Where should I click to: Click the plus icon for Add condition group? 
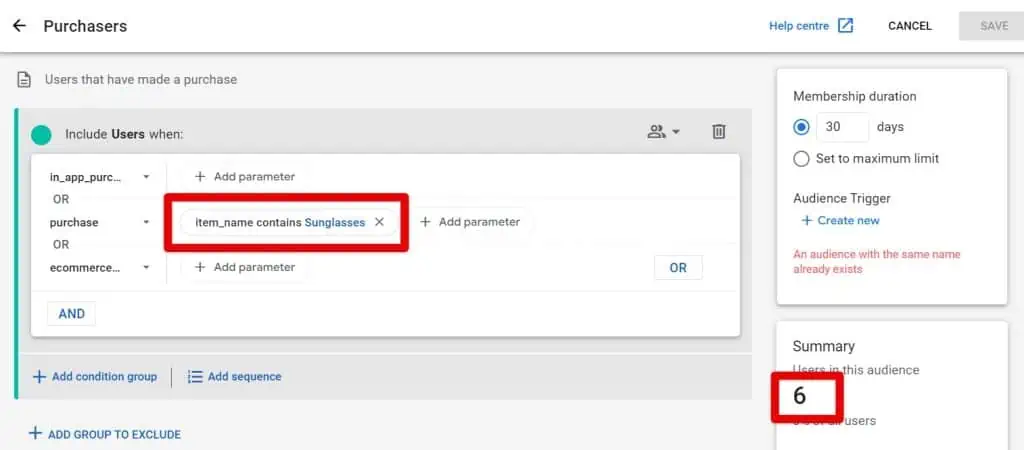[x=39, y=377]
